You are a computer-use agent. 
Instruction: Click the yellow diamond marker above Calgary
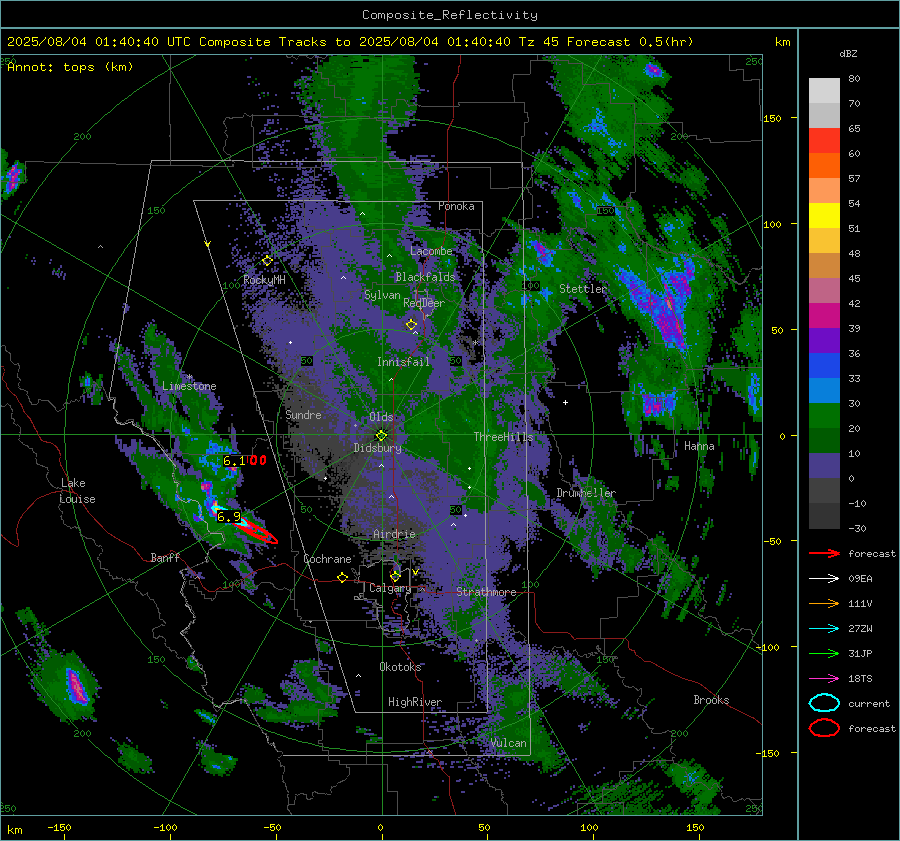395,576
